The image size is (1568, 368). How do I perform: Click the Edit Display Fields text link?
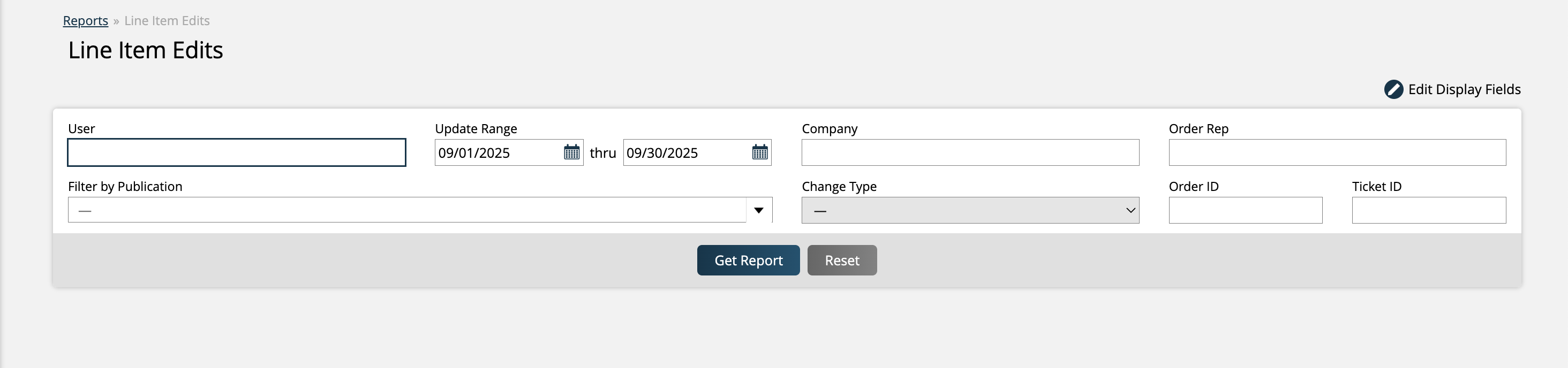[x=1464, y=89]
